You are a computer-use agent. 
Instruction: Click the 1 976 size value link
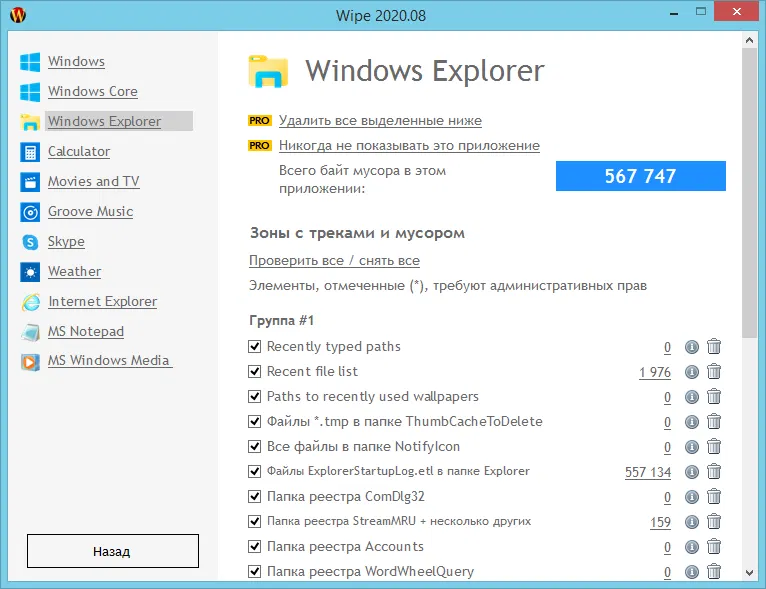click(655, 373)
